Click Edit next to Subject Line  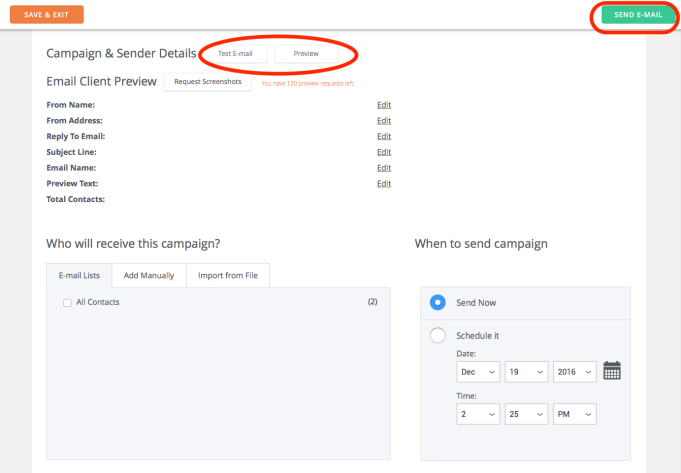pyautogui.click(x=384, y=152)
